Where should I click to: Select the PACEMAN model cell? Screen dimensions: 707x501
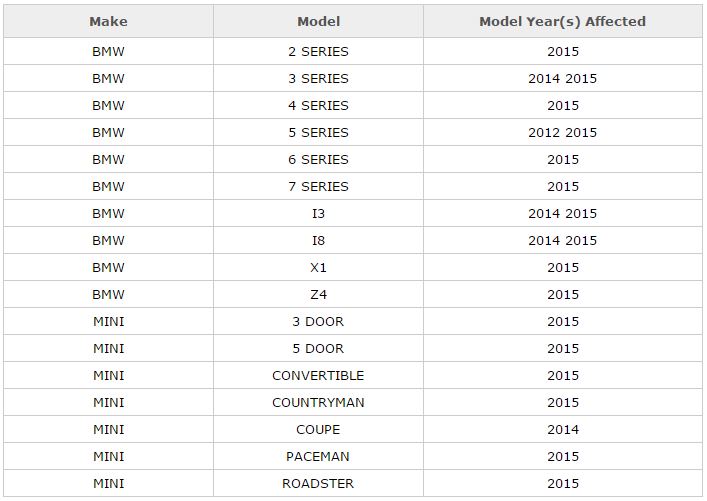(x=318, y=457)
